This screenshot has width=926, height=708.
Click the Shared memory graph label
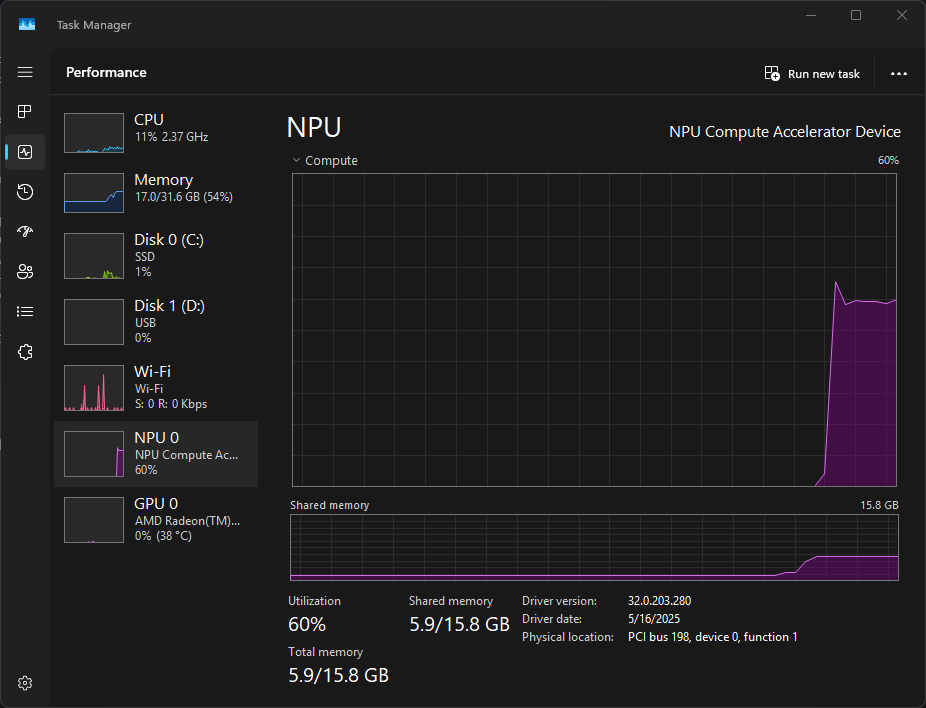pyautogui.click(x=330, y=505)
